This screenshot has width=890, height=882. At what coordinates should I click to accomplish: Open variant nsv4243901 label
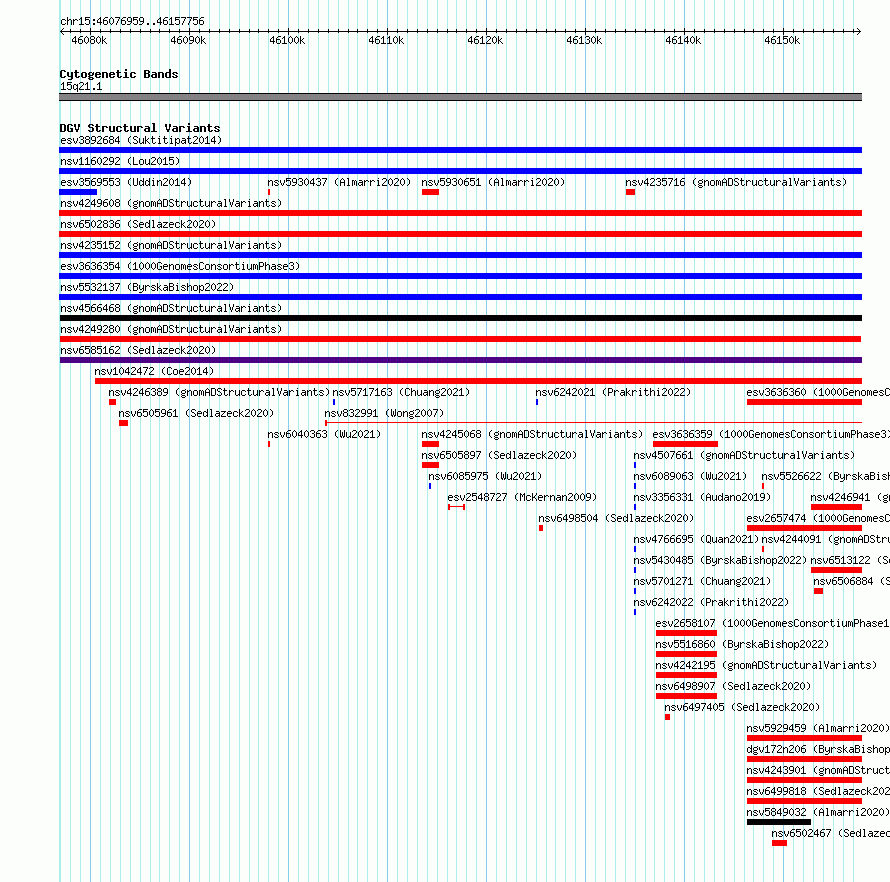818,770
